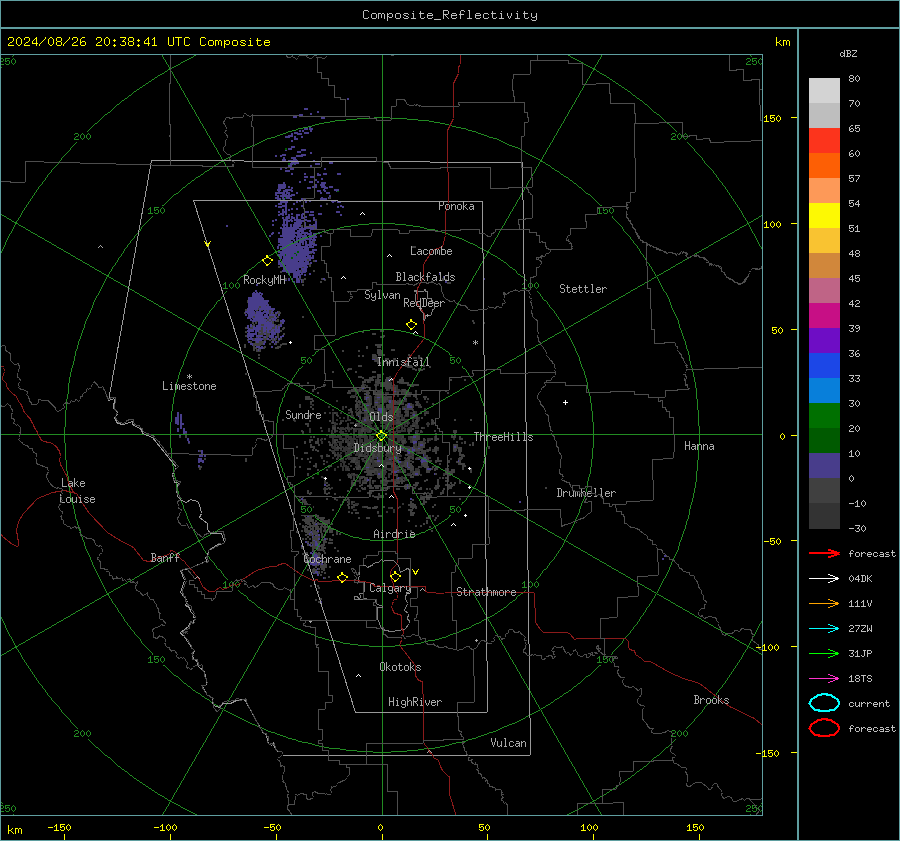Screen dimensions: 900x841
Task: Pick the red 60-65 dBZ color swatch
Action: tap(824, 141)
